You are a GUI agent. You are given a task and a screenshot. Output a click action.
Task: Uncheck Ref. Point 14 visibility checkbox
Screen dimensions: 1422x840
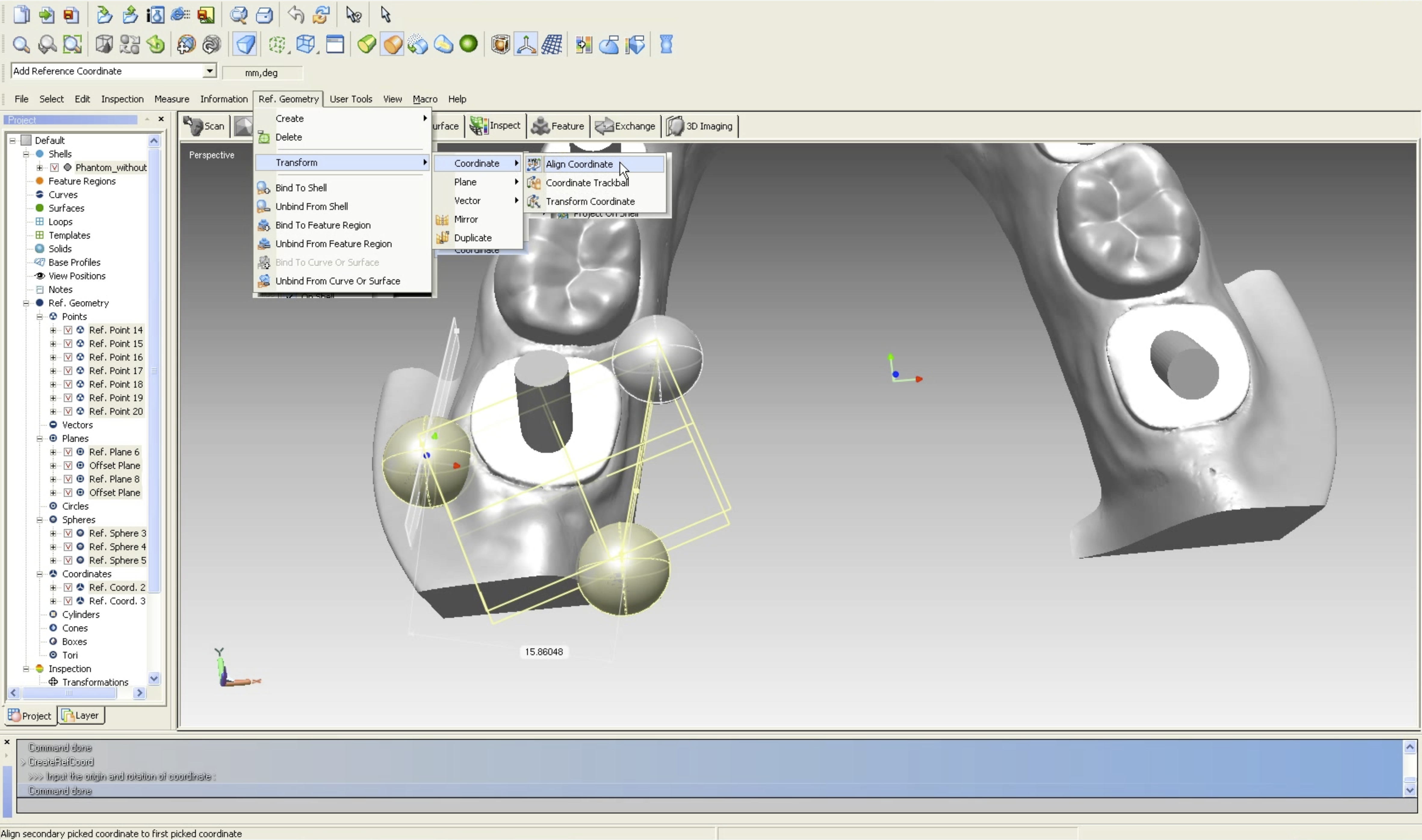(68, 330)
